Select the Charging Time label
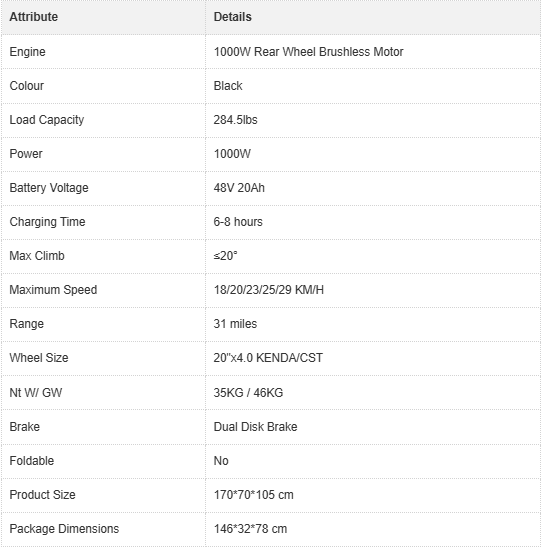Image resolution: width=541 pixels, height=547 pixels. click(x=47, y=222)
